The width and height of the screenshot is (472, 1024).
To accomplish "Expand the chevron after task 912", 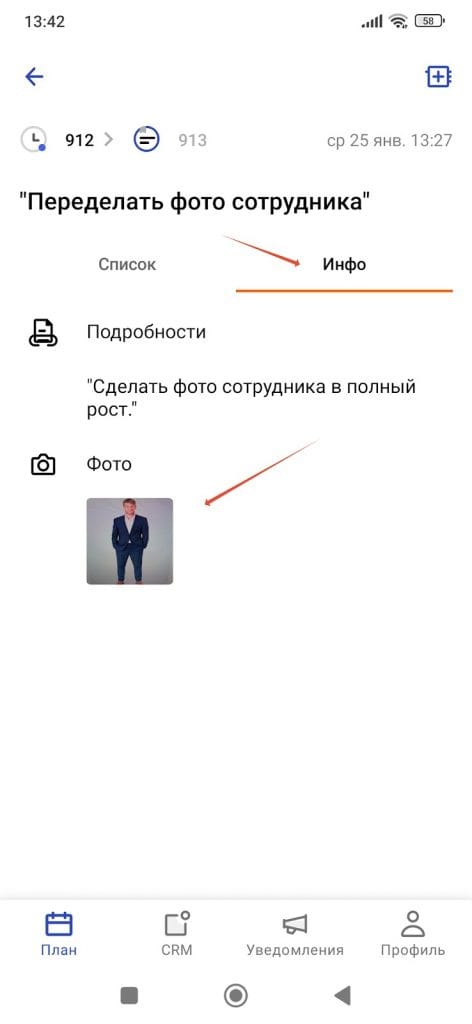I will coord(108,139).
